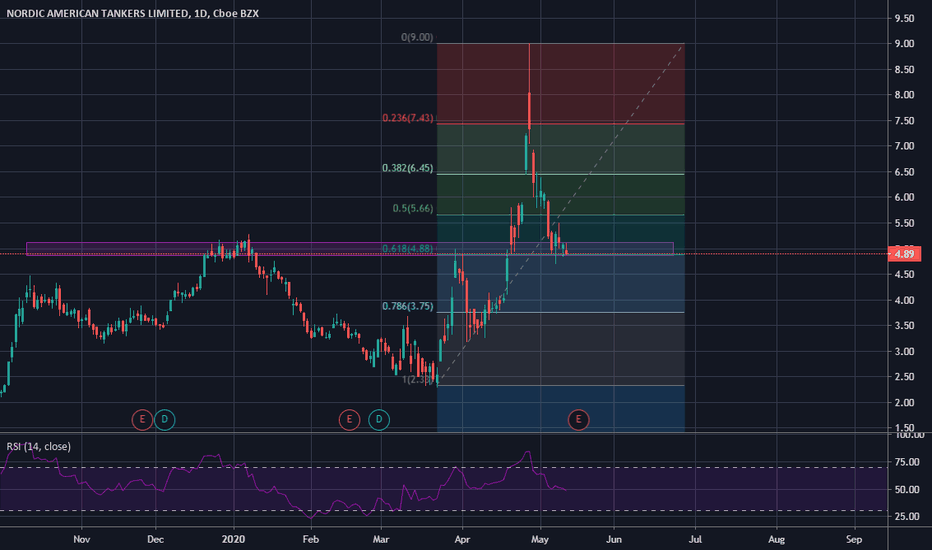
Task: Click the 2.00 price axis label
Action: [x=904, y=403]
